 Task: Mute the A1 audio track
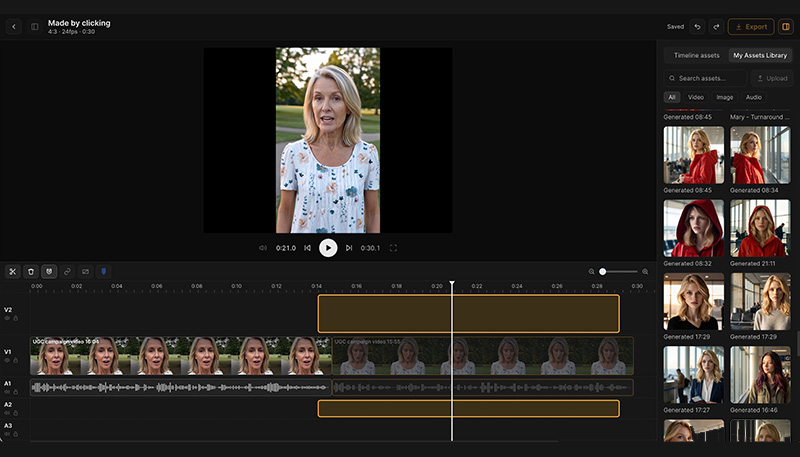(7, 392)
